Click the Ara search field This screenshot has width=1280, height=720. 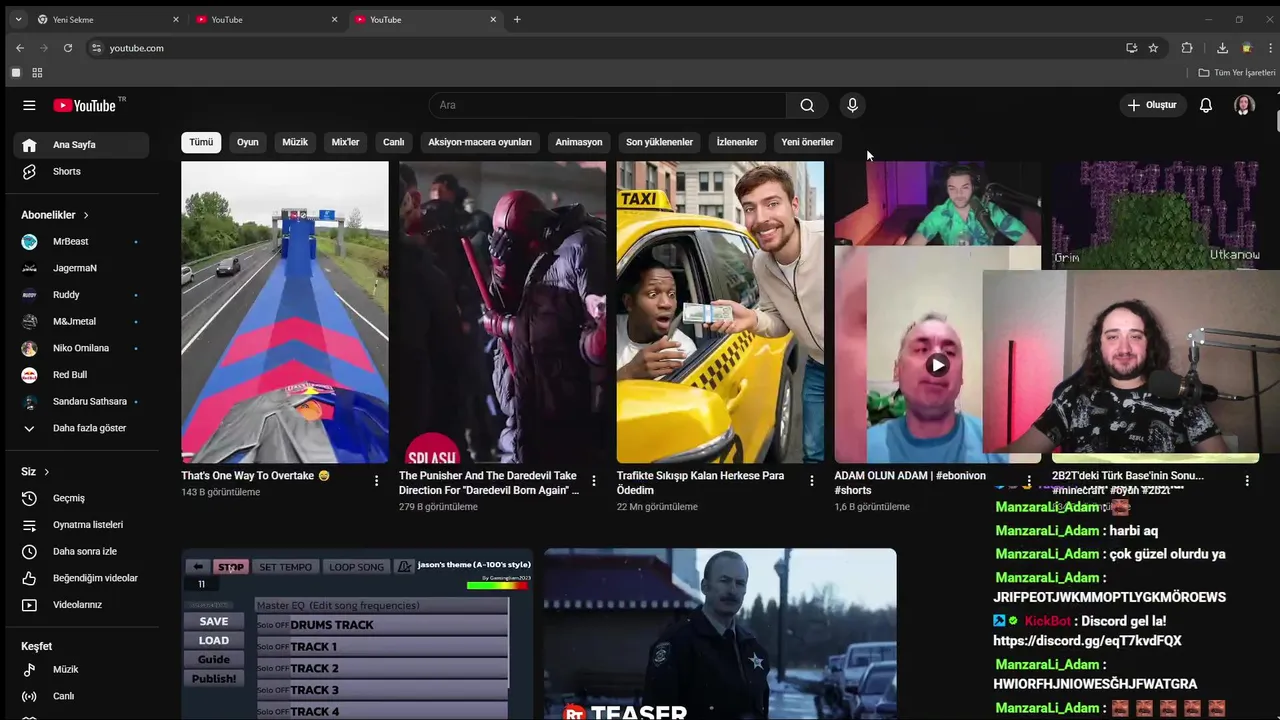608,105
